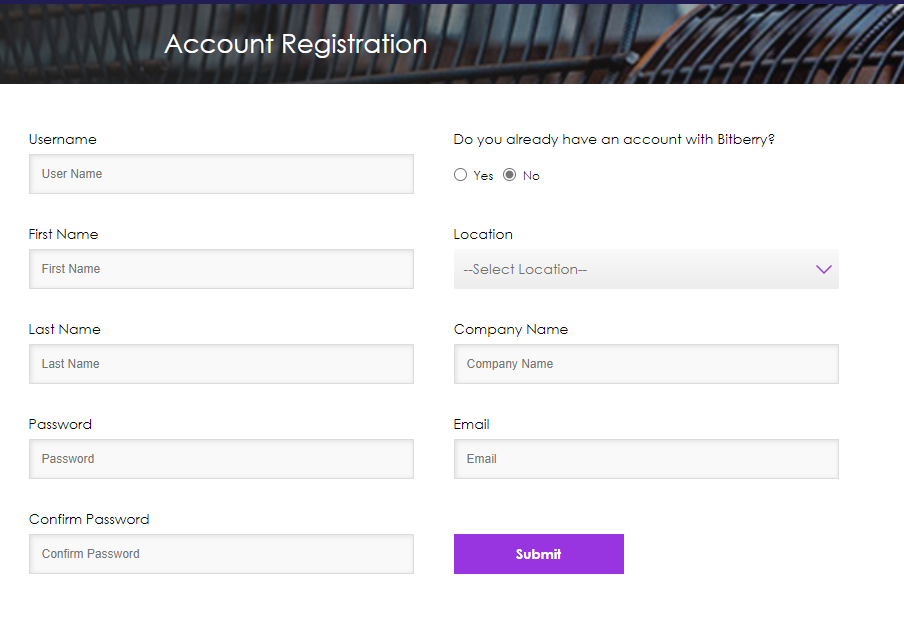The height and width of the screenshot is (642, 904).
Task: Click the No label text
Action: point(531,176)
